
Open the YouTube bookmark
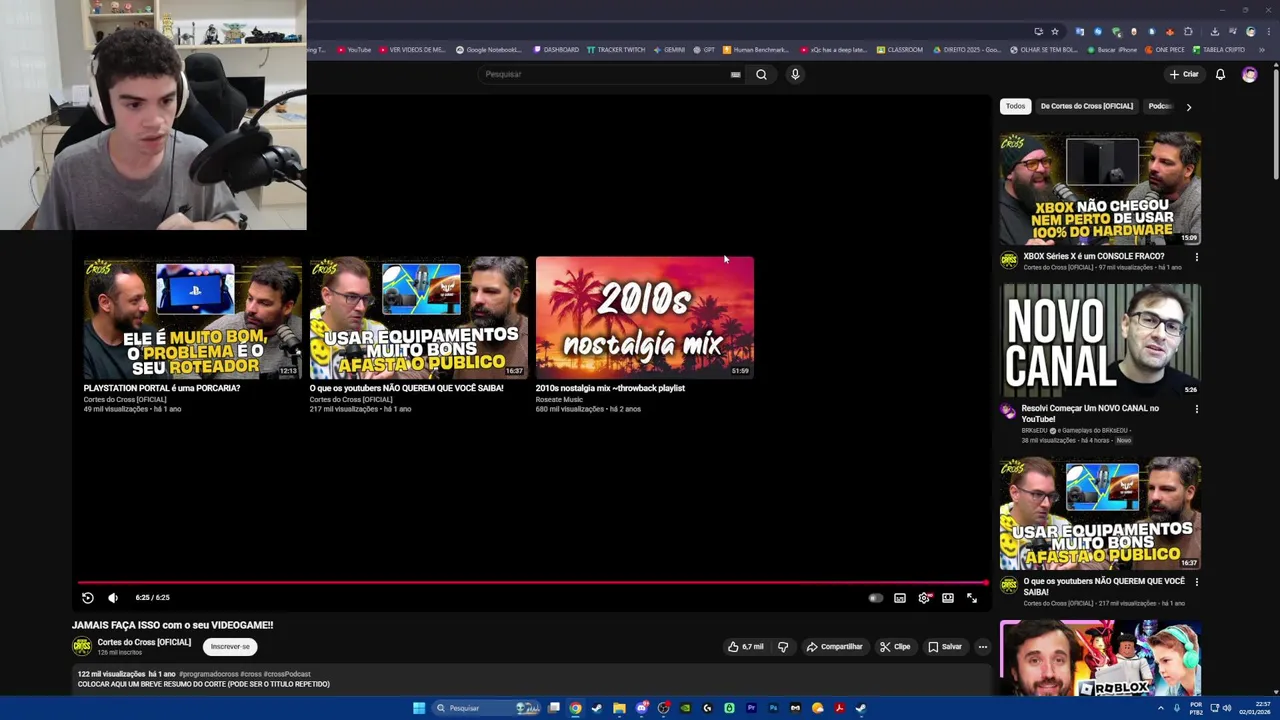tap(354, 50)
